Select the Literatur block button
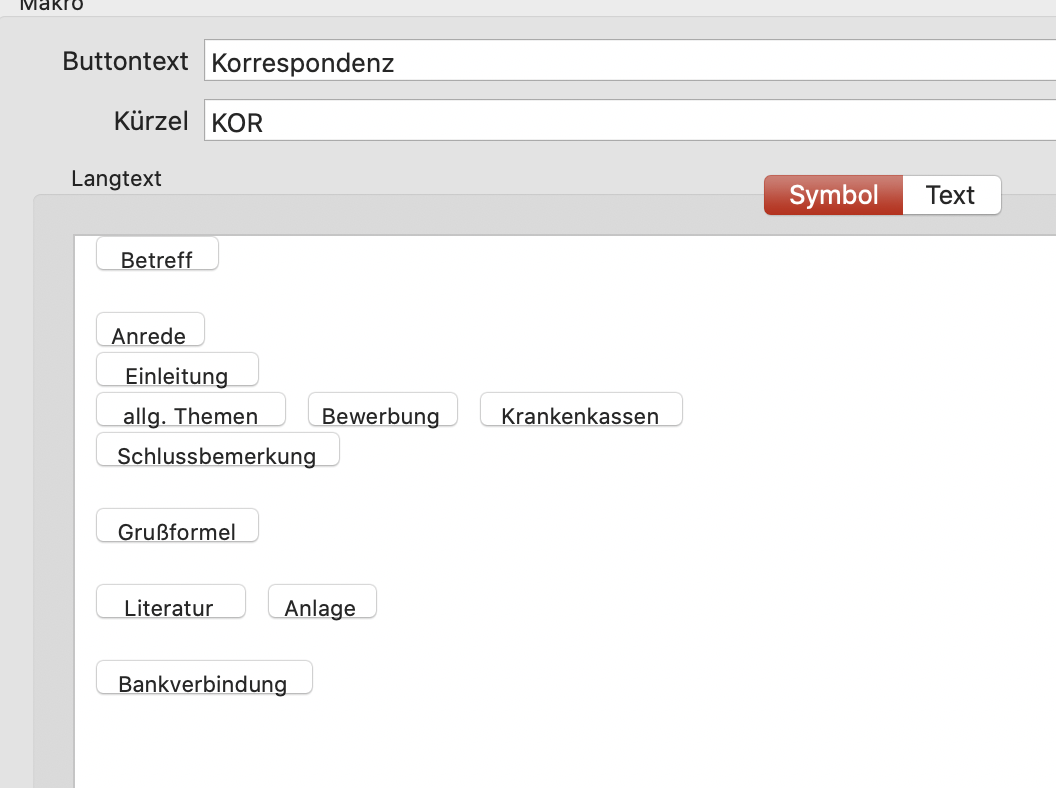This screenshot has width=1056, height=788. [170, 602]
